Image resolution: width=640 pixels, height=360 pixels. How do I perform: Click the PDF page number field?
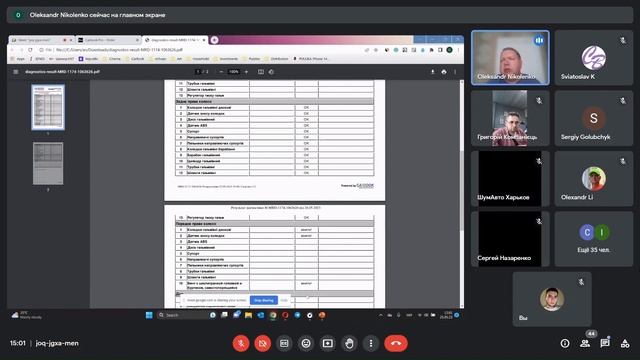coord(198,72)
